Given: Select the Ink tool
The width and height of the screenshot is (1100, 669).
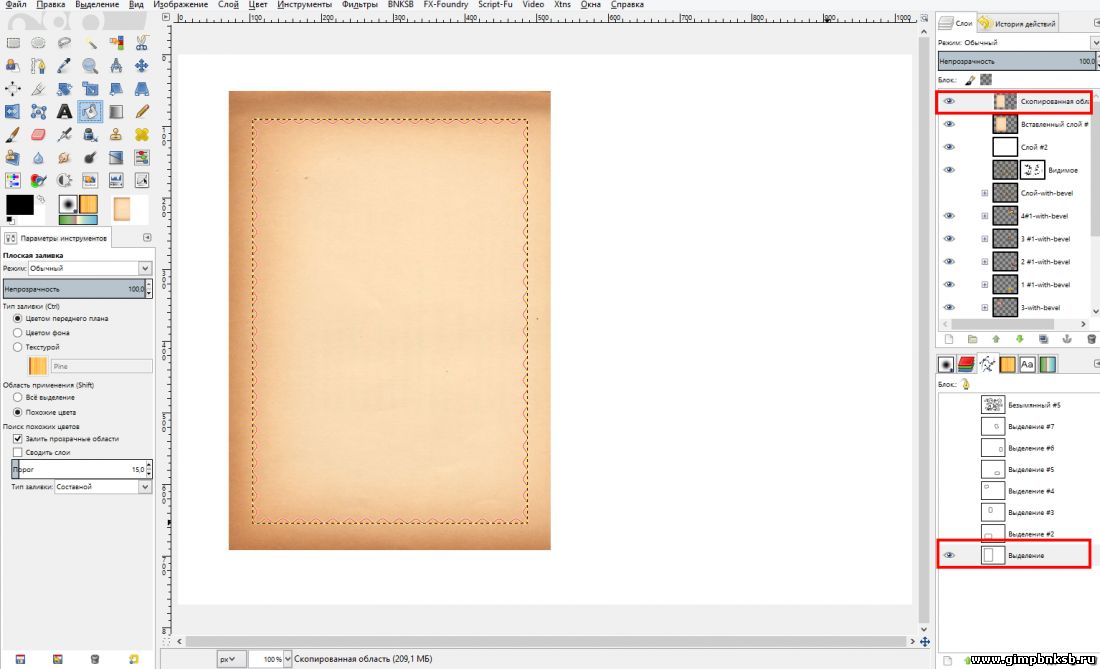Looking at the screenshot, I should [90, 135].
